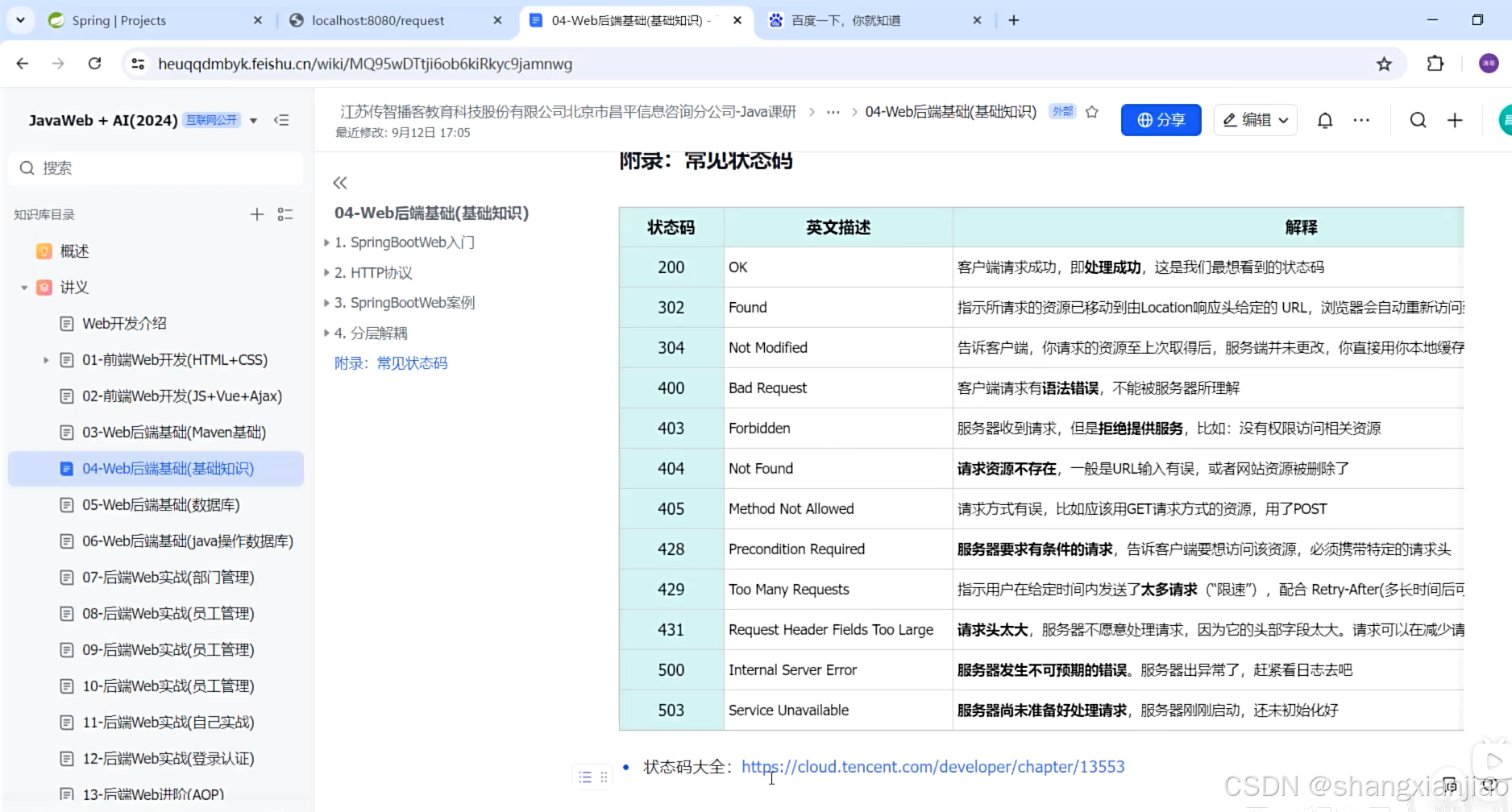Create new item with the plus icon
Screen dimensions: 1512x812
click(1455, 120)
